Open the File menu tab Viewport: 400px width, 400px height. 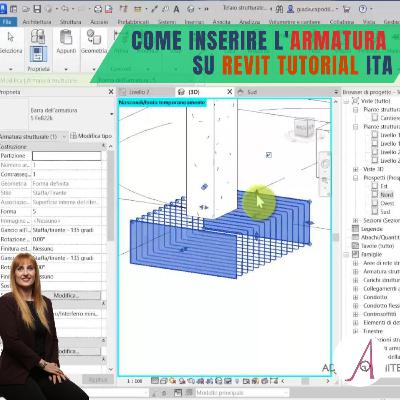click(7, 22)
